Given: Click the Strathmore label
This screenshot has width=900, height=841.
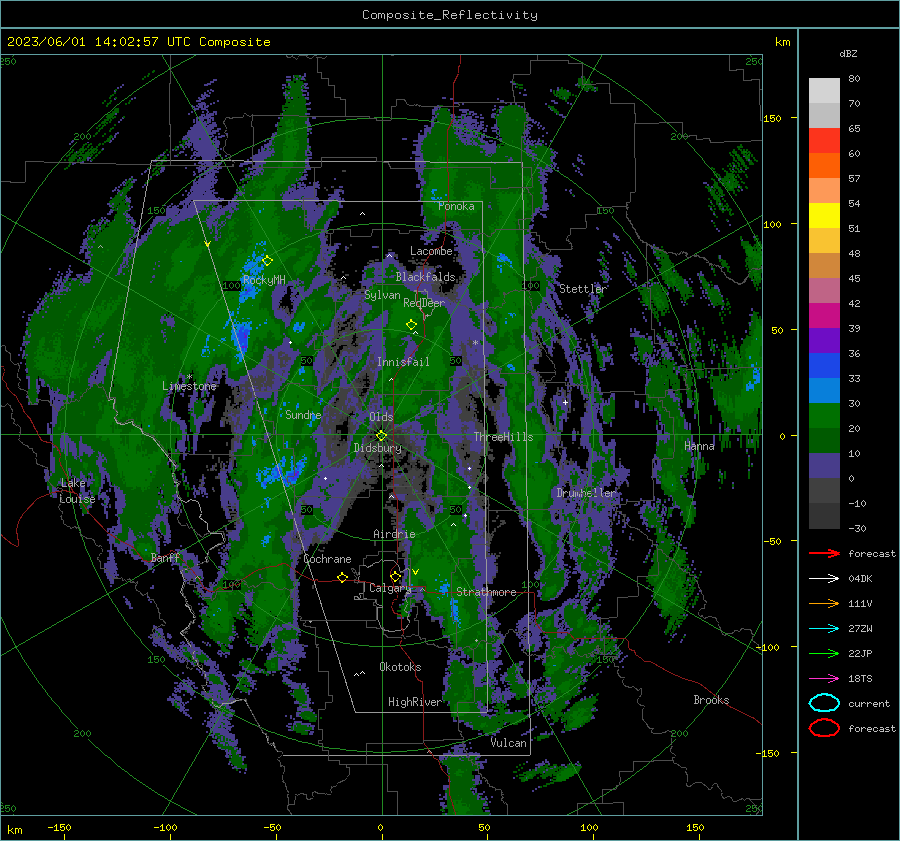Looking at the screenshot, I should (486, 592).
